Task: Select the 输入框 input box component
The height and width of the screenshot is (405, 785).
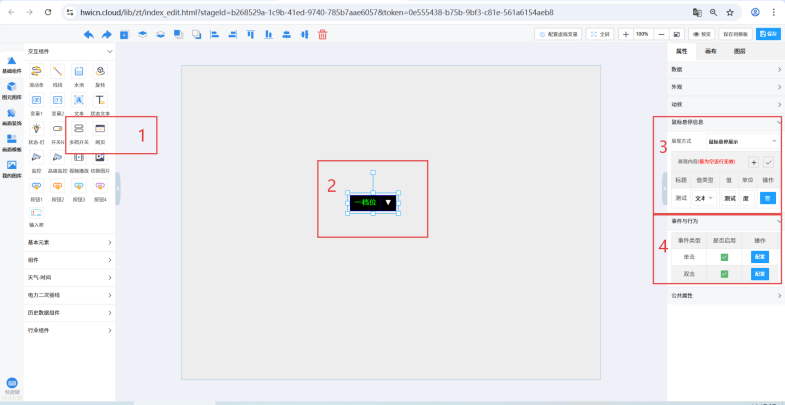Action: (x=36, y=214)
